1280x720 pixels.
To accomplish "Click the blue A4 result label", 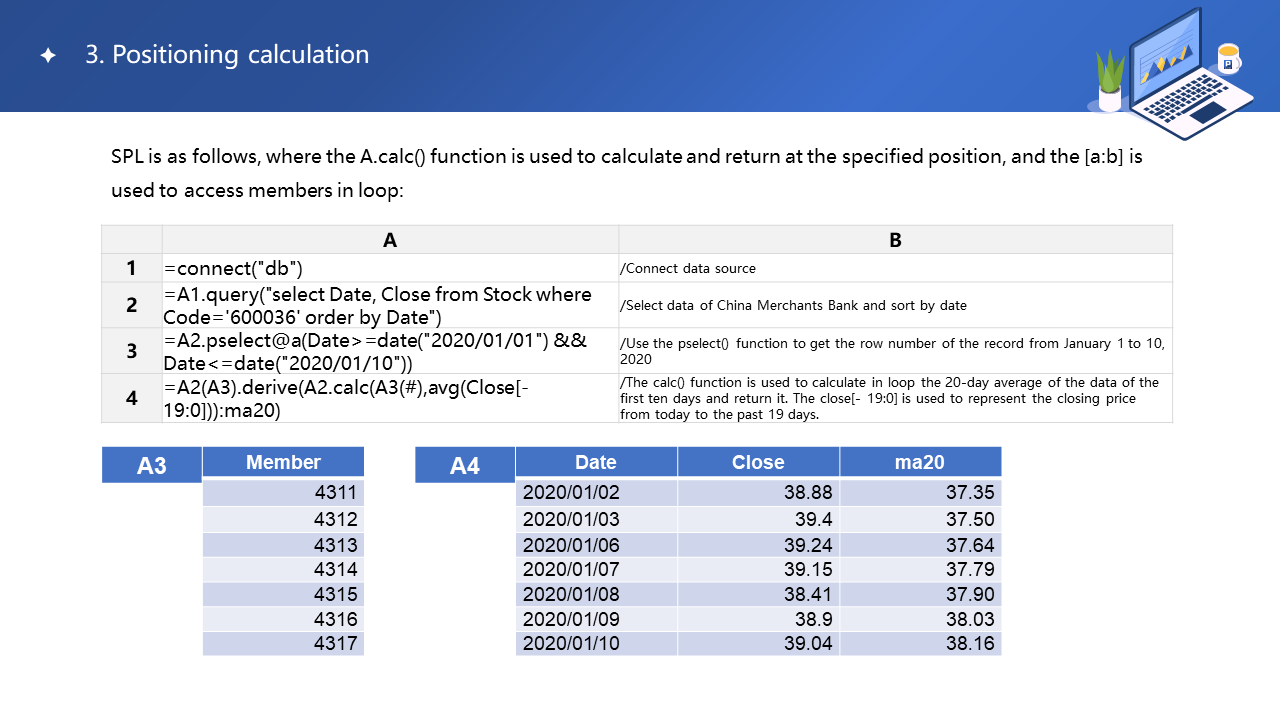I will coord(465,465).
